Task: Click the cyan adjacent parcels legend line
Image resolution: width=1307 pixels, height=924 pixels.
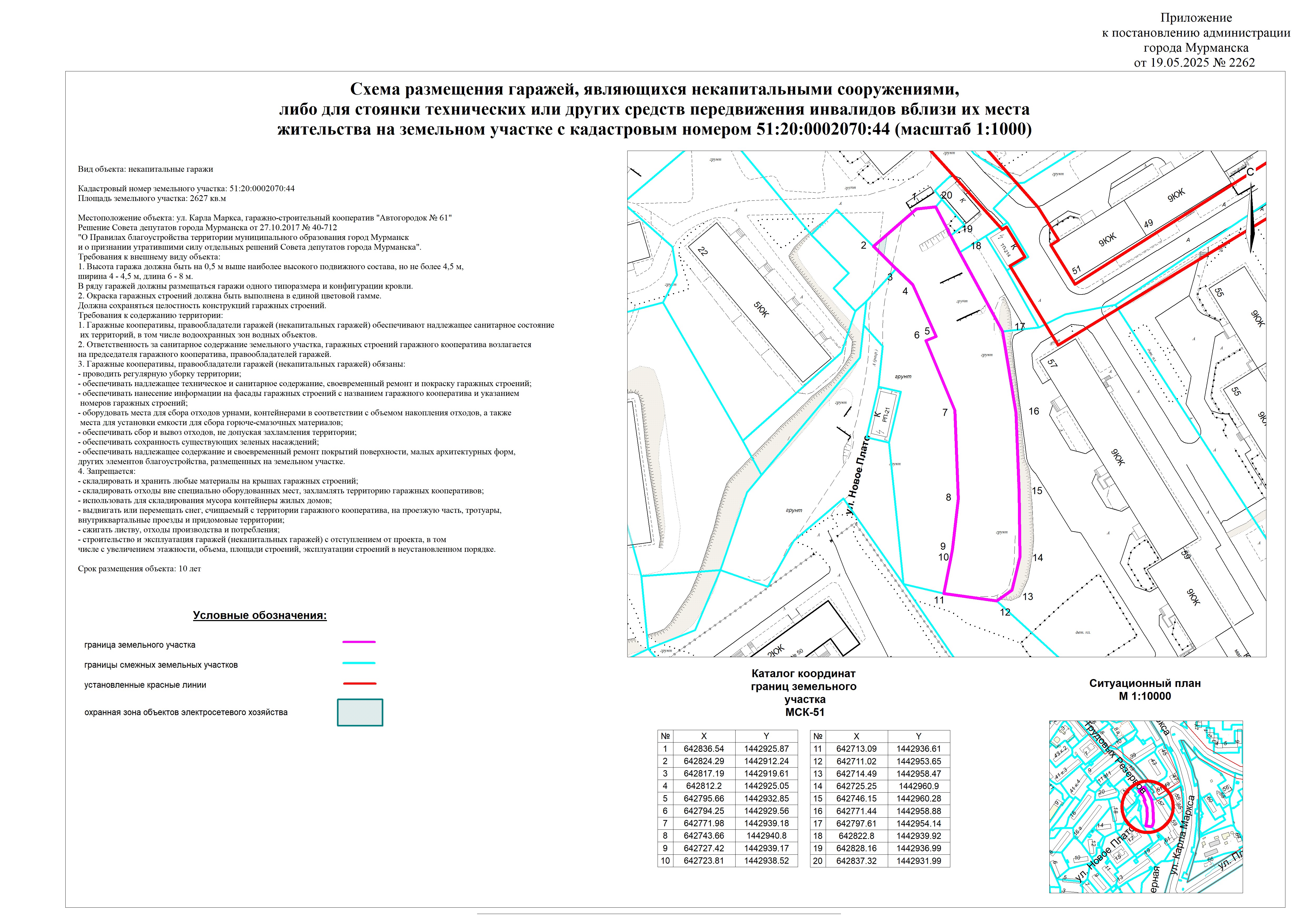Action: coord(359,663)
